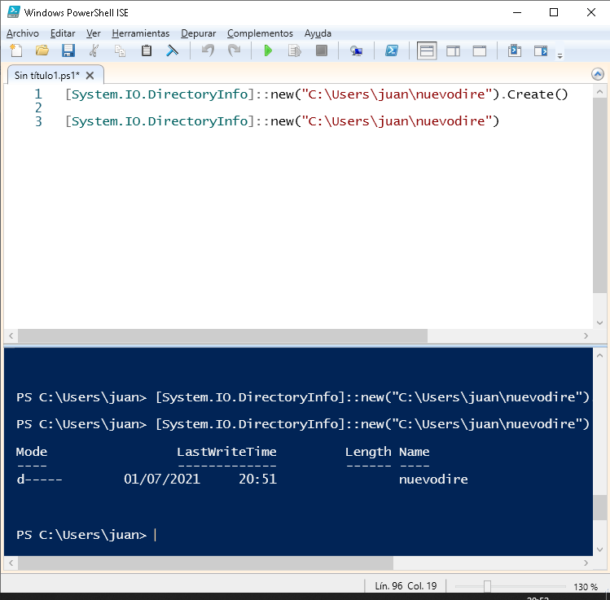
Task: Click the console pane horizontal scrollbar thumb
Action: tap(205, 563)
